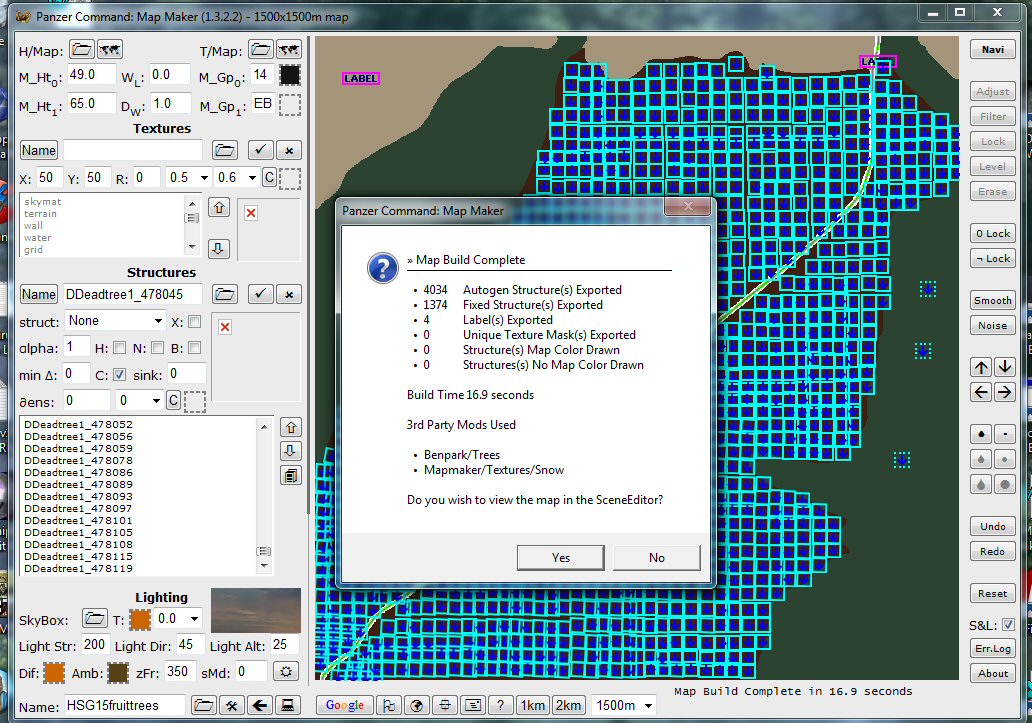Click the world map icon next to H/Map
Image resolution: width=1032 pixels, height=723 pixels.
click(110, 49)
